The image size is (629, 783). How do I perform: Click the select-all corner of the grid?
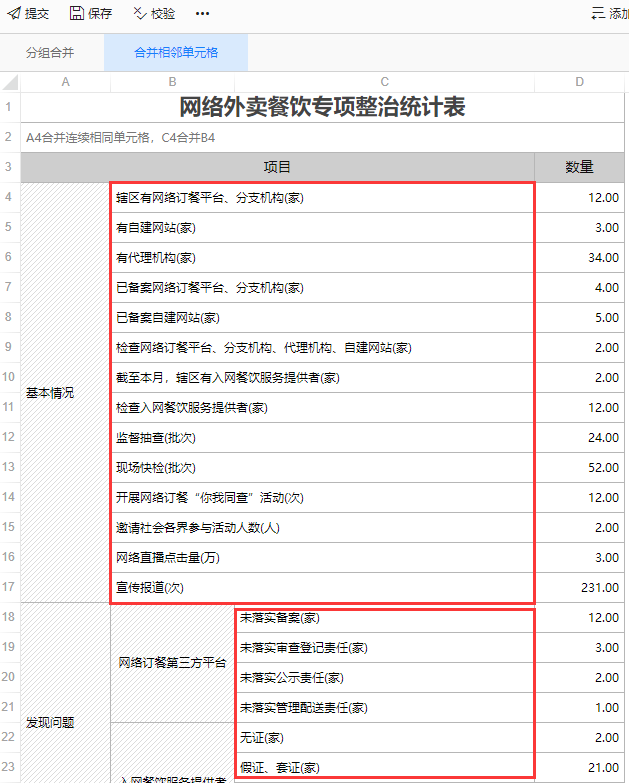pos(9,82)
